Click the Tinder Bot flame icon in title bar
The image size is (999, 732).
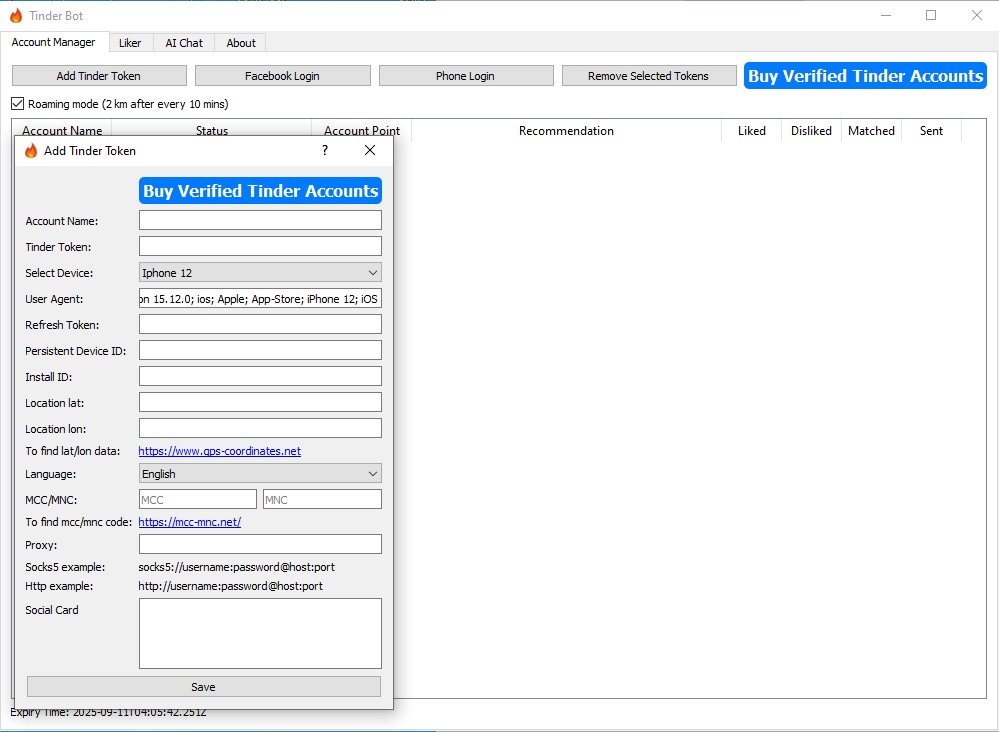tap(16, 15)
